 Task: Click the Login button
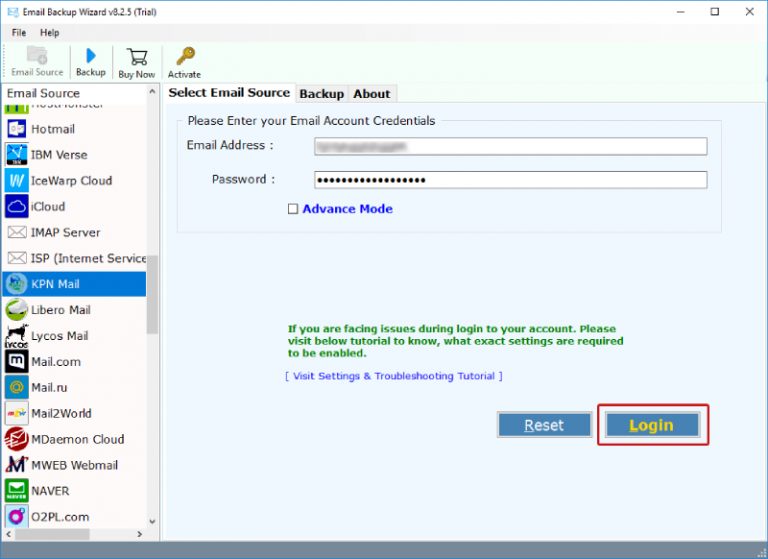[652, 425]
